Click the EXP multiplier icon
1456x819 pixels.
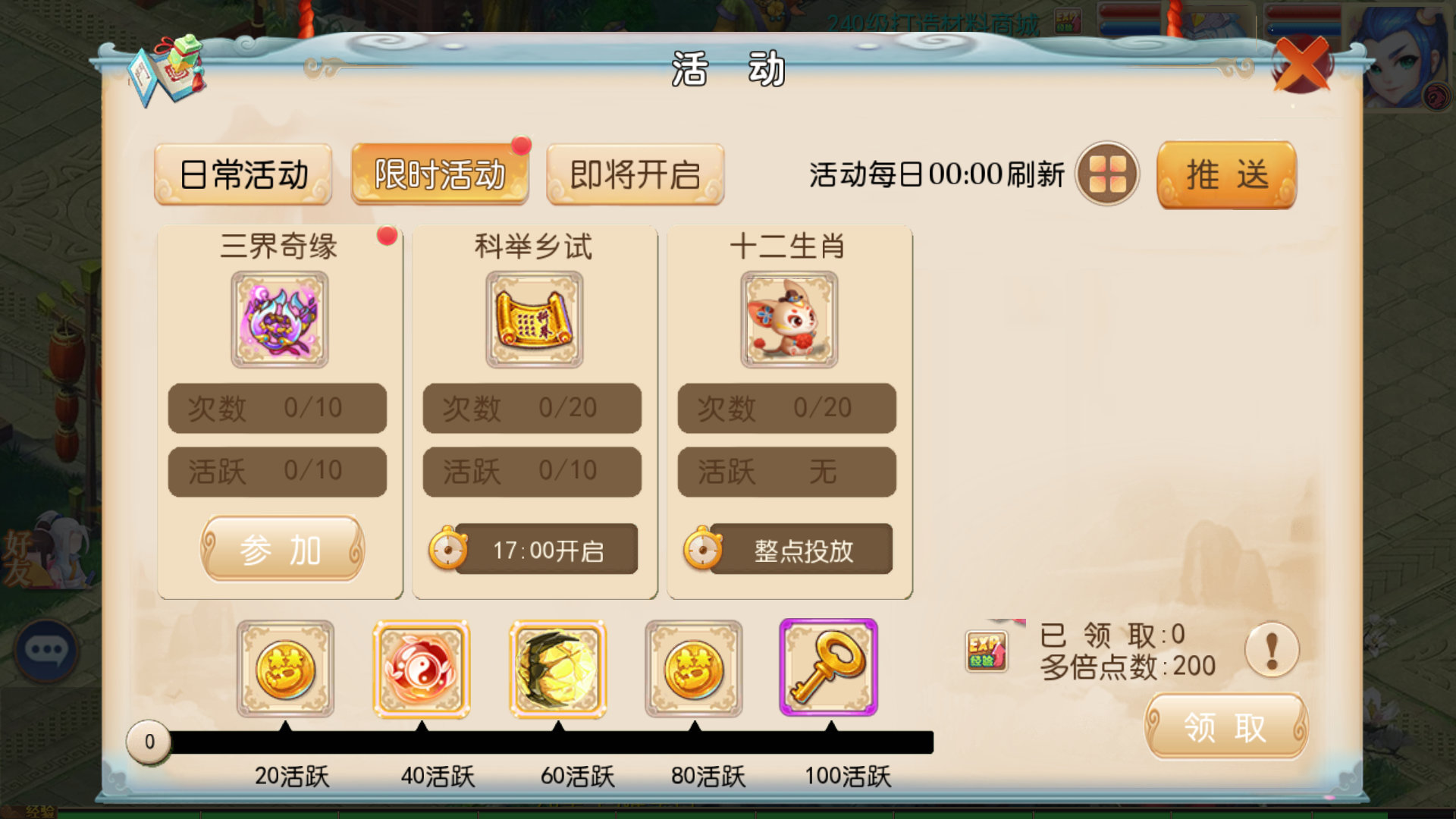(x=987, y=651)
